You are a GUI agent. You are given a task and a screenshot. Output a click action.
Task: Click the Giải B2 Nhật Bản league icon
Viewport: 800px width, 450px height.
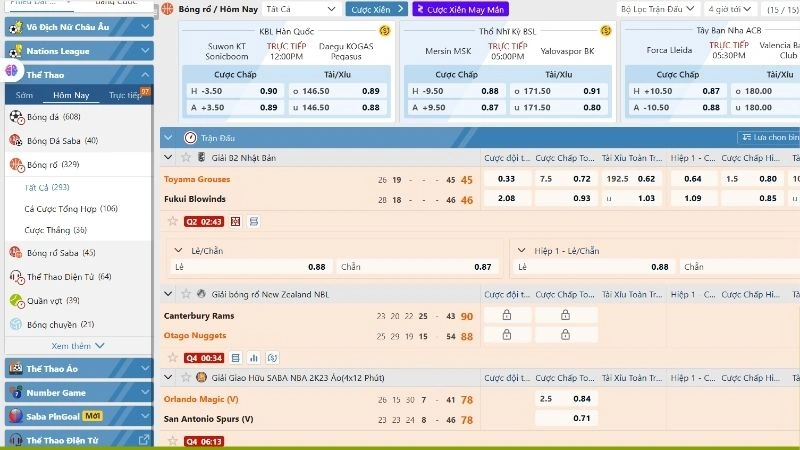point(202,158)
